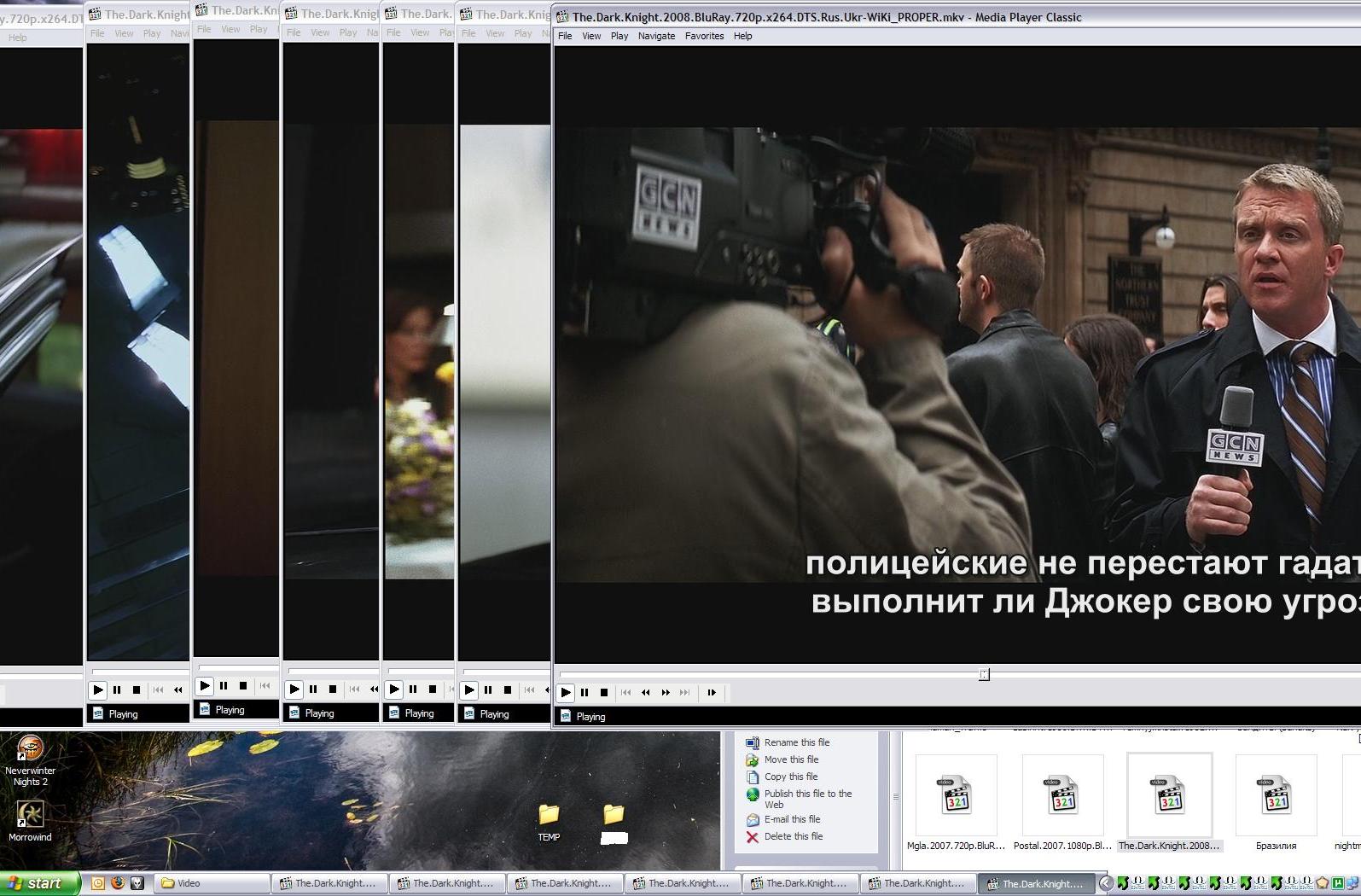This screenshot has width=1361, height=896.
Task: Click the seek bar slider thumb
Action: point(984,675)
